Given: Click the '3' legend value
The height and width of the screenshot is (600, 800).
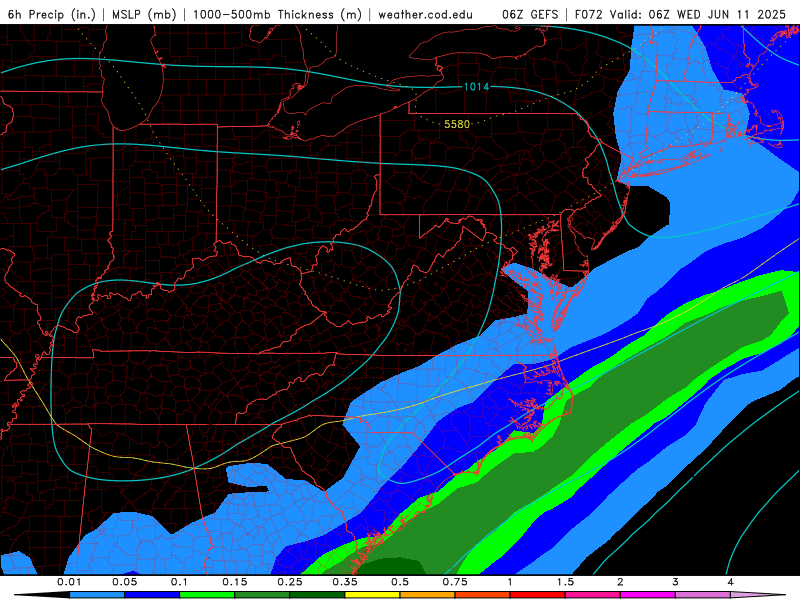Looking at the screenshot, I should 675,582.
